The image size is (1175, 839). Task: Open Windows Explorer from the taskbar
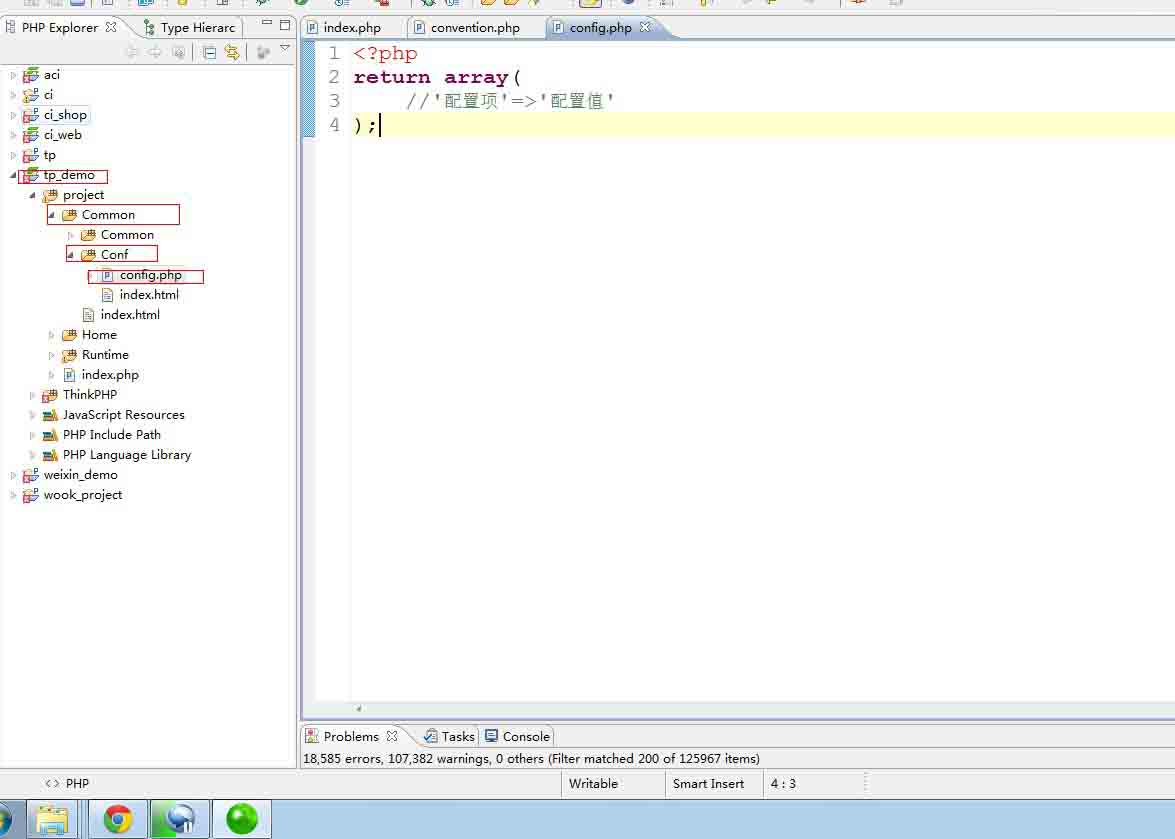coord(52,819)
